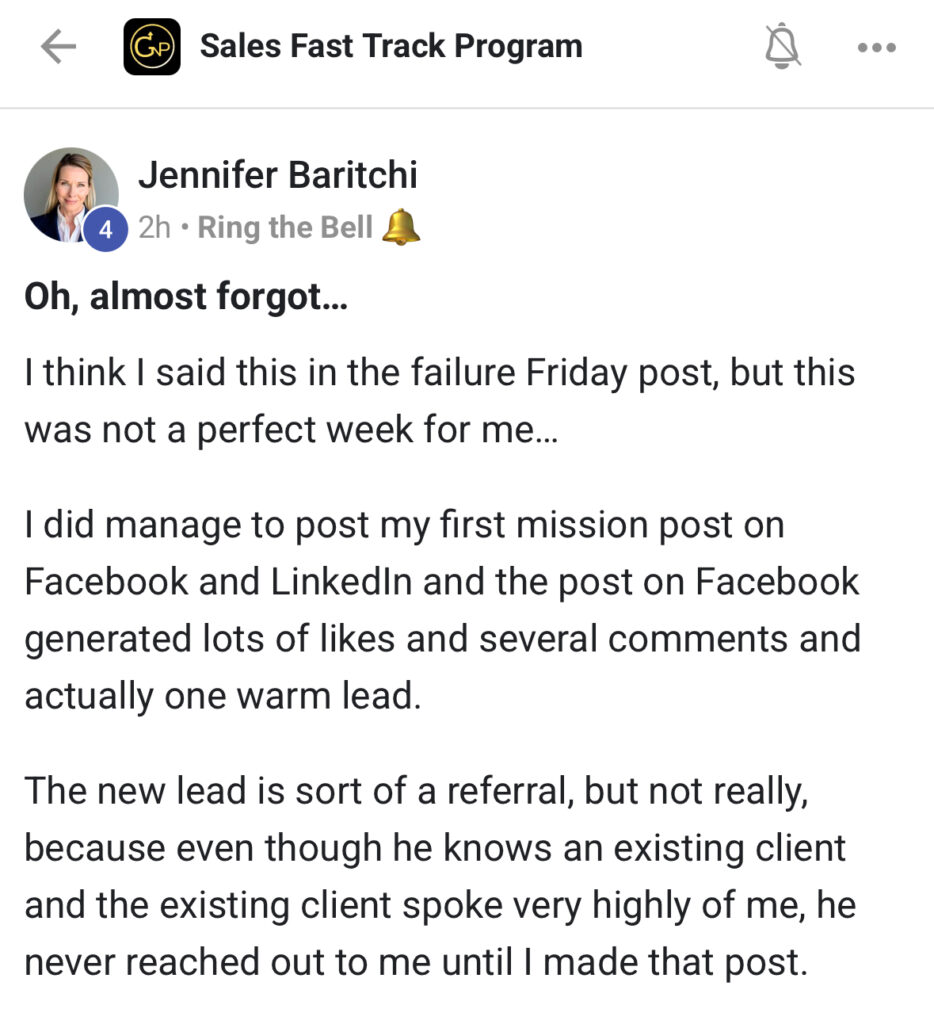Open the Ring the Bell category
934x1024 pixels.
pyautogui.click(x=284, y=228)
